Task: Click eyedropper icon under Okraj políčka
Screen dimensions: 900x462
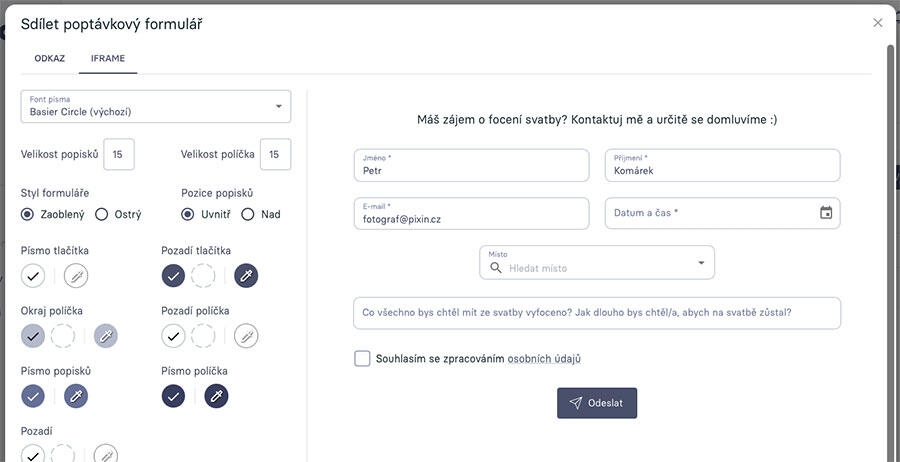Action: click(x=105, y=336)
